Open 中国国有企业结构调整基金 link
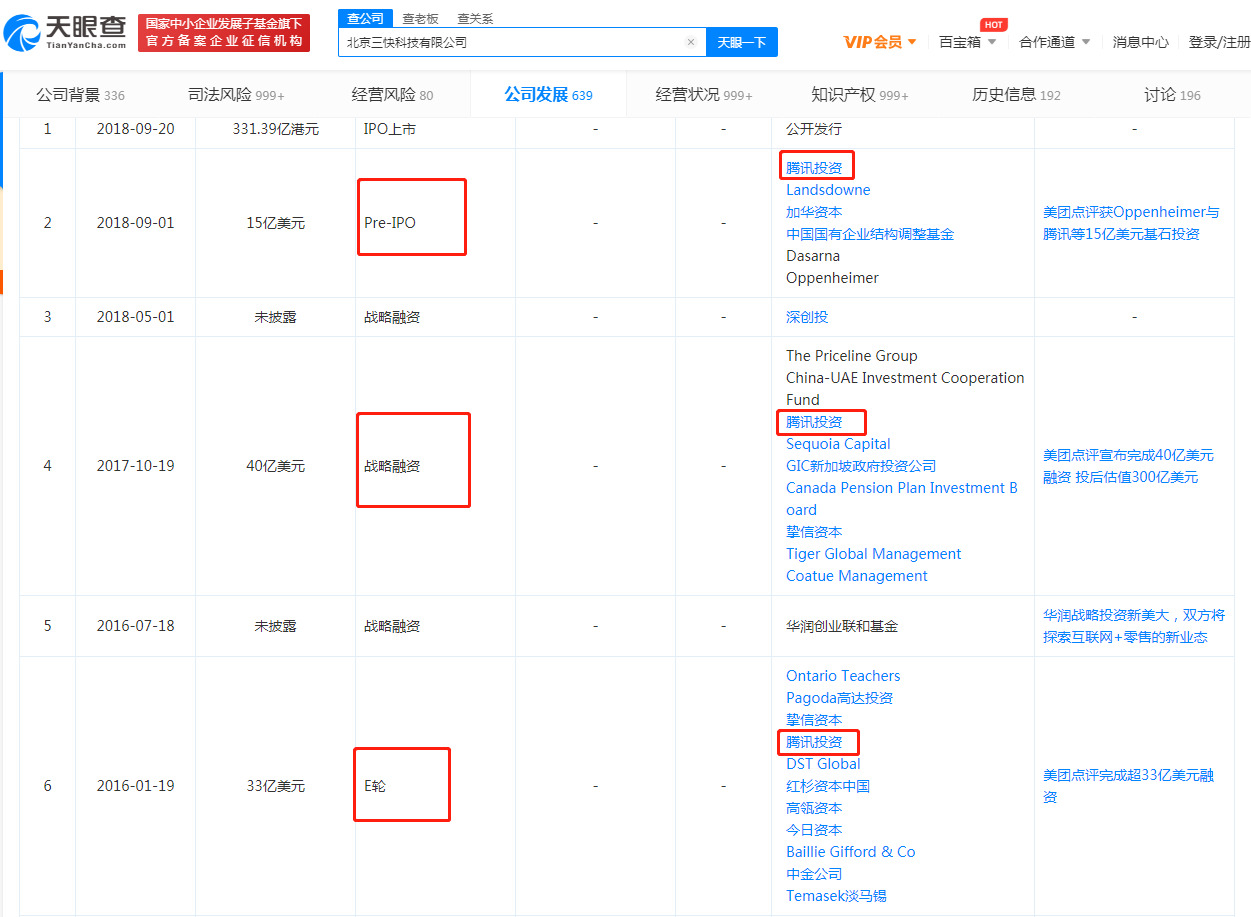 [870, 234]
